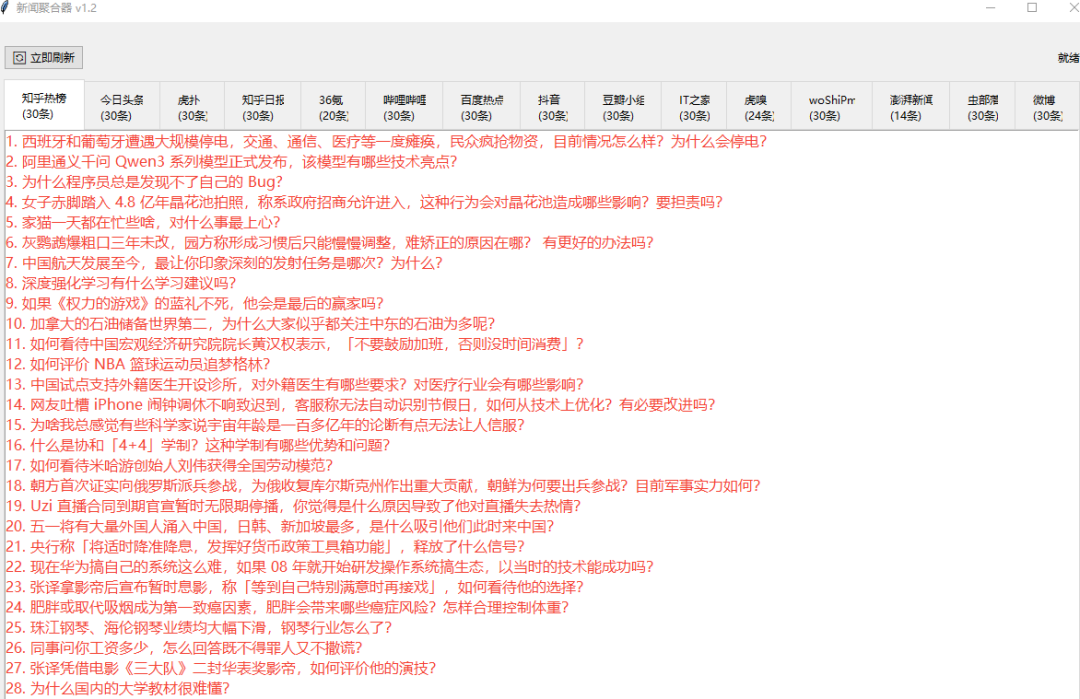The image size is (1080, 699).
Task: Open item 26 同事问你工资多少
Action: pyautogui.click(x=184, y=648)
